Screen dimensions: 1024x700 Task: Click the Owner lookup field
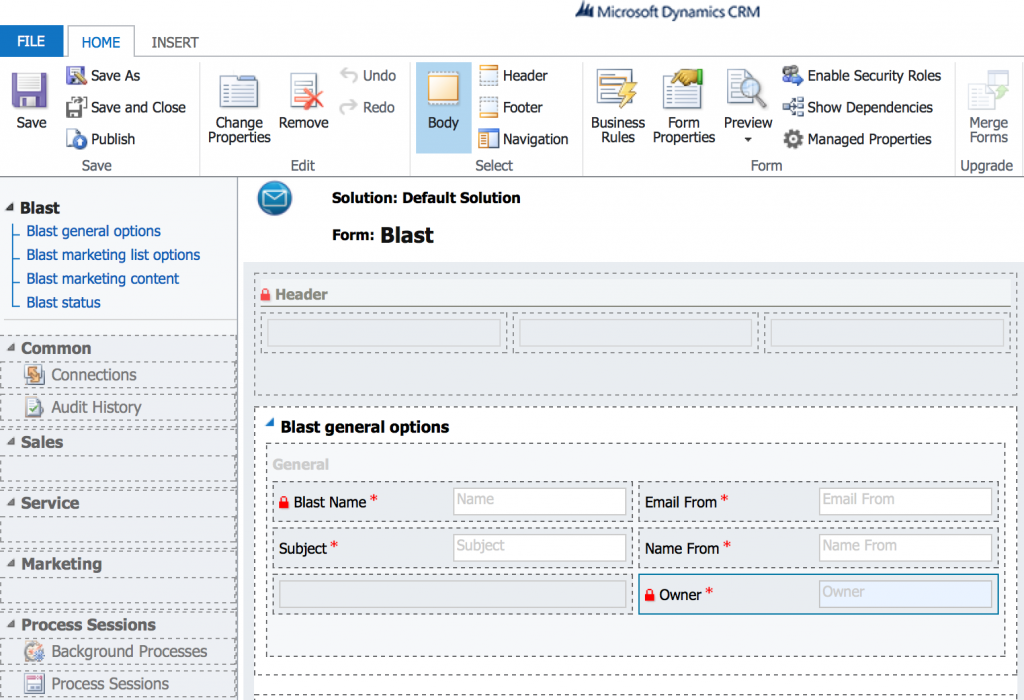pos(905,594)
